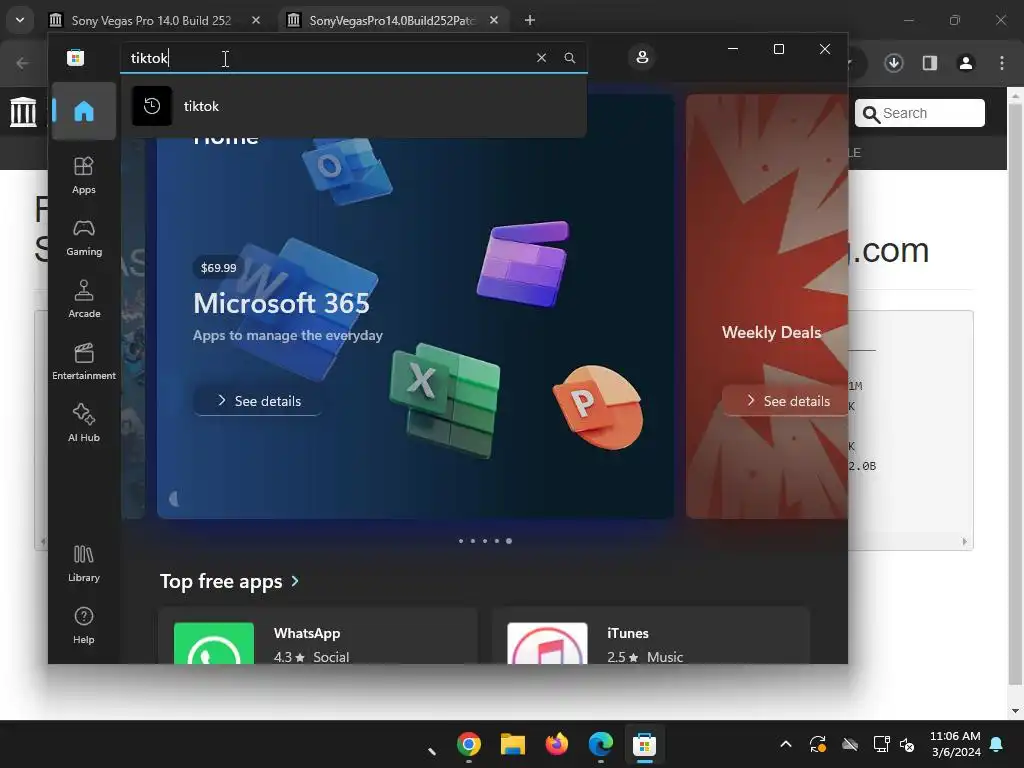Open File Explorer from taskbar
This screenshot has height=768, width=1024.
513,744
